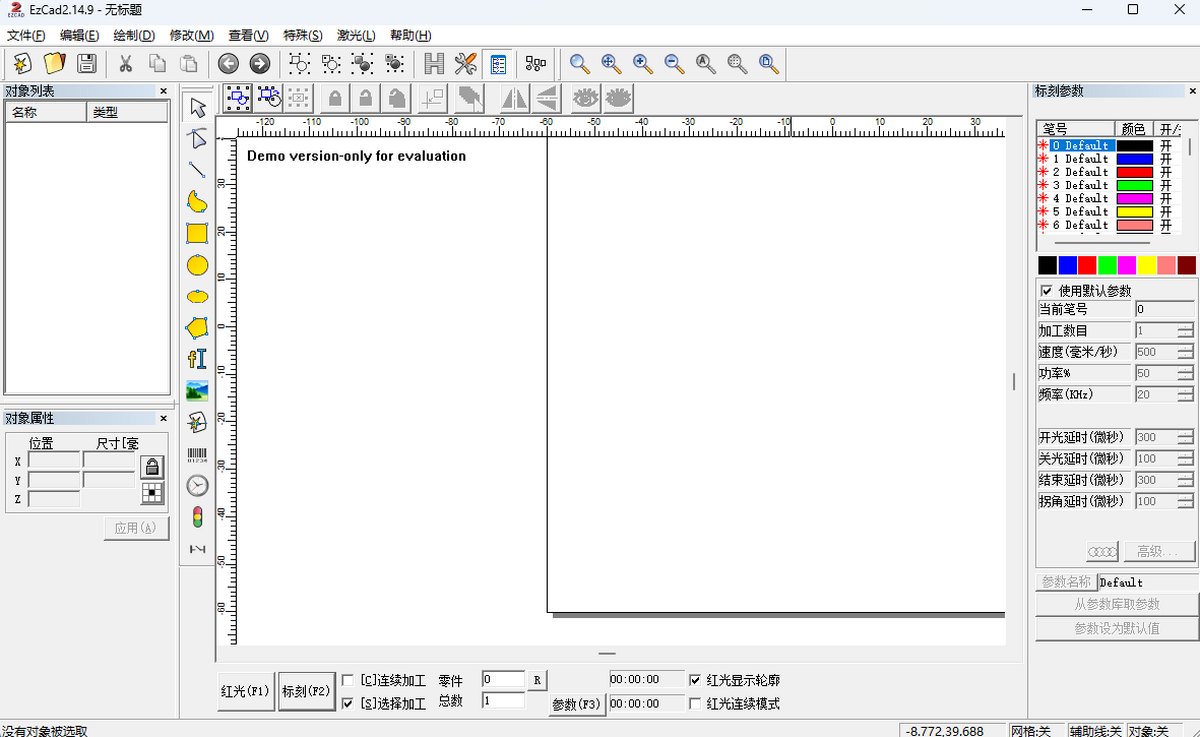Image resolution: width=1200 pixels, height=737 pixels.
Task: Adjust 结束延时 stepper arrows
Action: pyautogui.click(x=1186, y=480)
